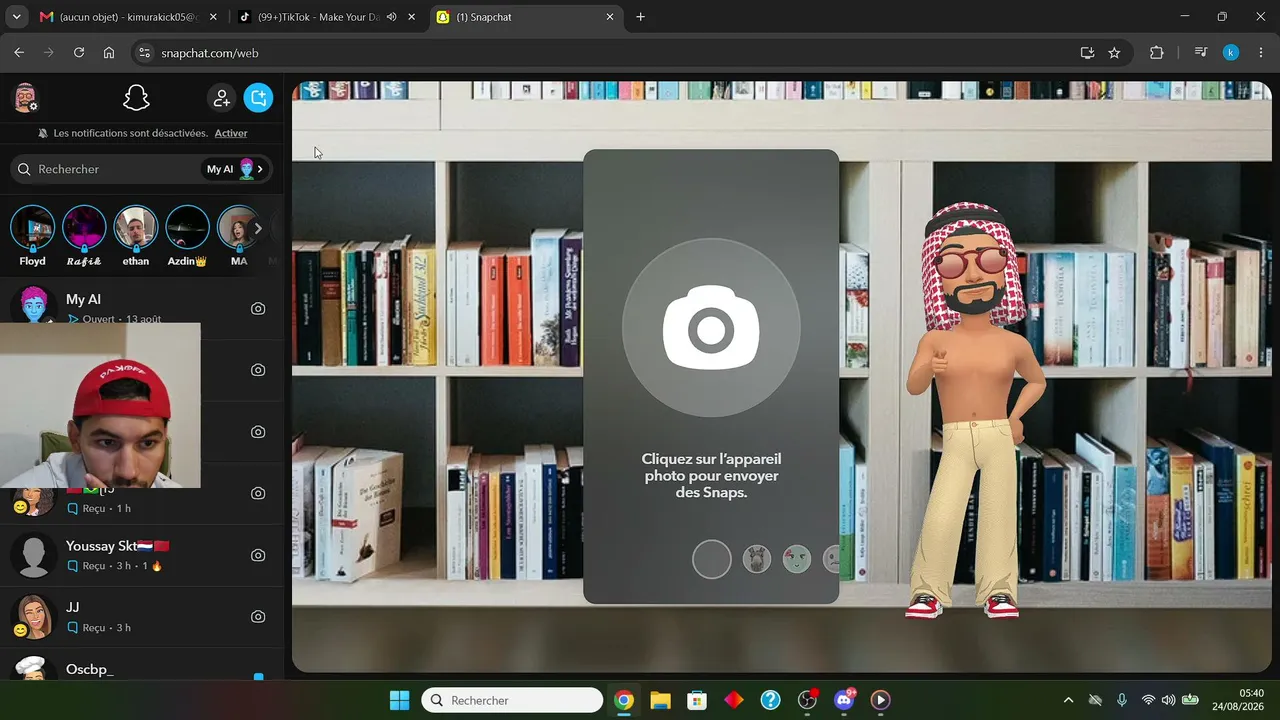Close the Gmail tab
Screen dimensions: 1280x720
click(x=212, y=17)
